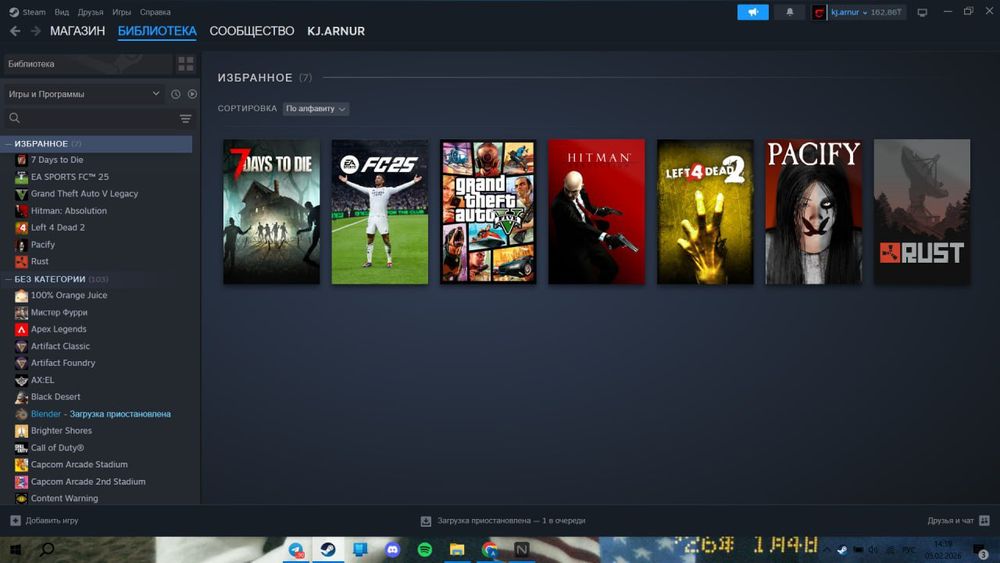
Task: Open the Друзья menu
Action: pyautogui.click(x=91, y=12)
